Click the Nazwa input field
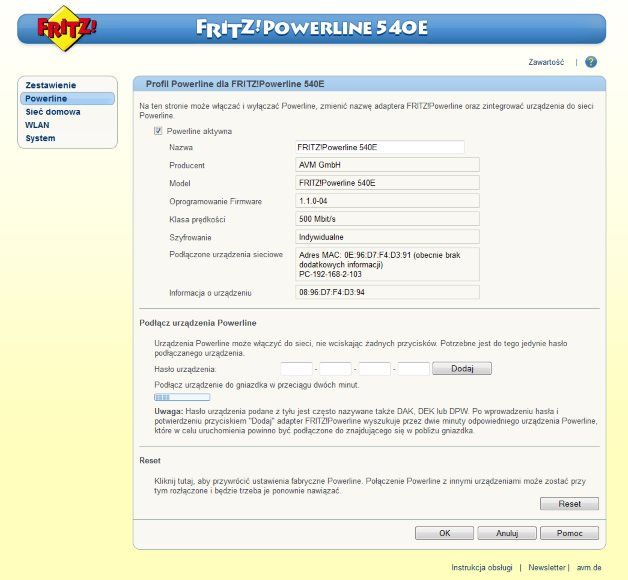Screen dimensions: 628x580 [x=380, y=147]
